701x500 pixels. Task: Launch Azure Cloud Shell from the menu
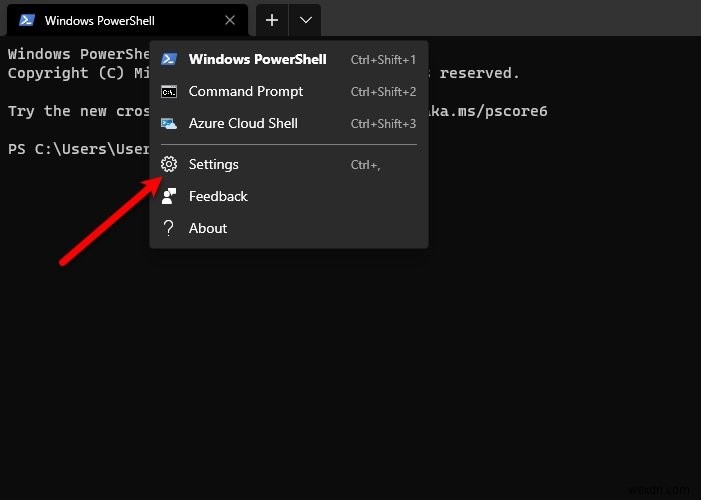[289, 123]
